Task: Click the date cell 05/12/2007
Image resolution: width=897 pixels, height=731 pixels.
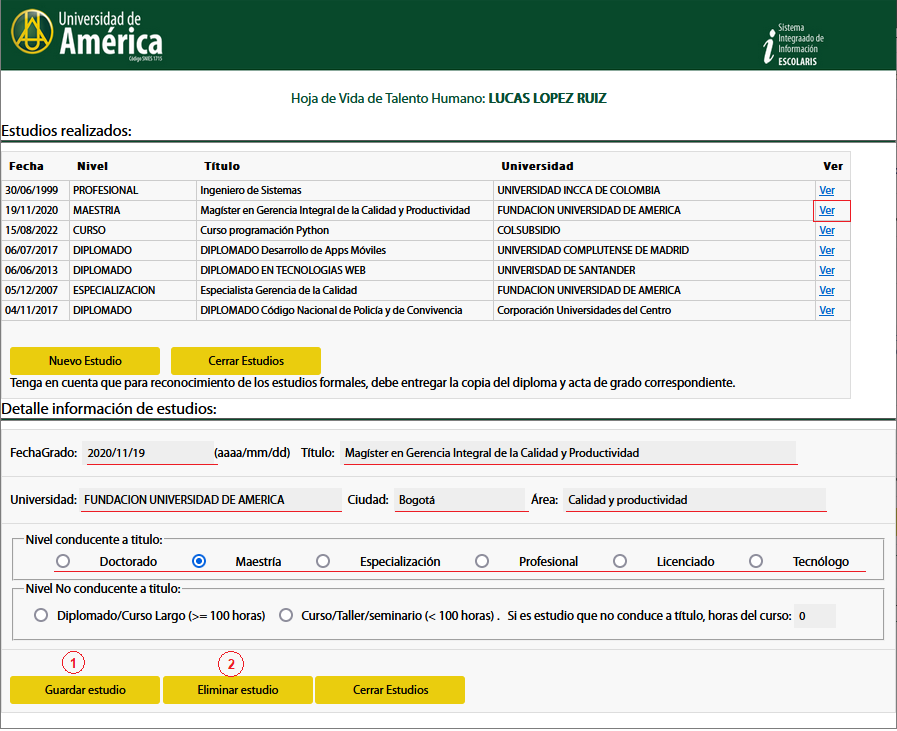Action: [35, 291]
